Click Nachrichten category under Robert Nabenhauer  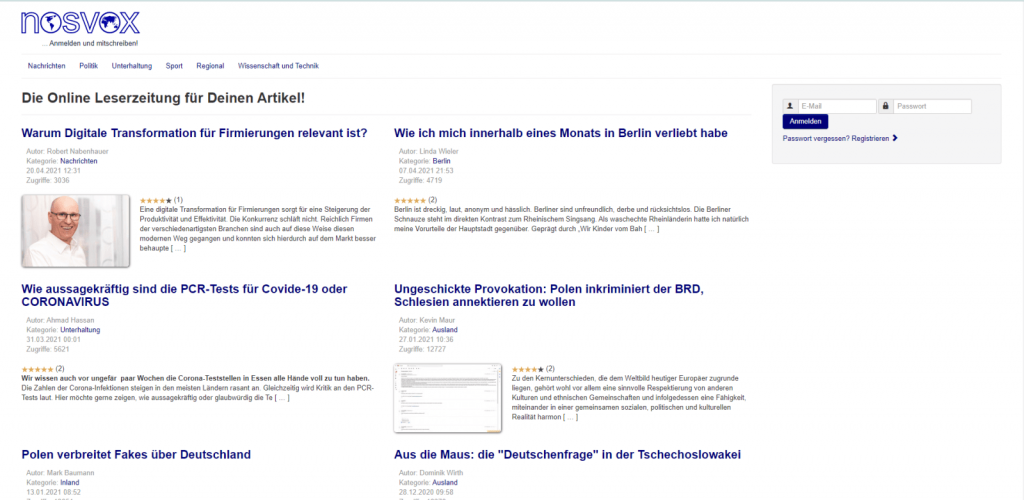(x=79, y=161)
